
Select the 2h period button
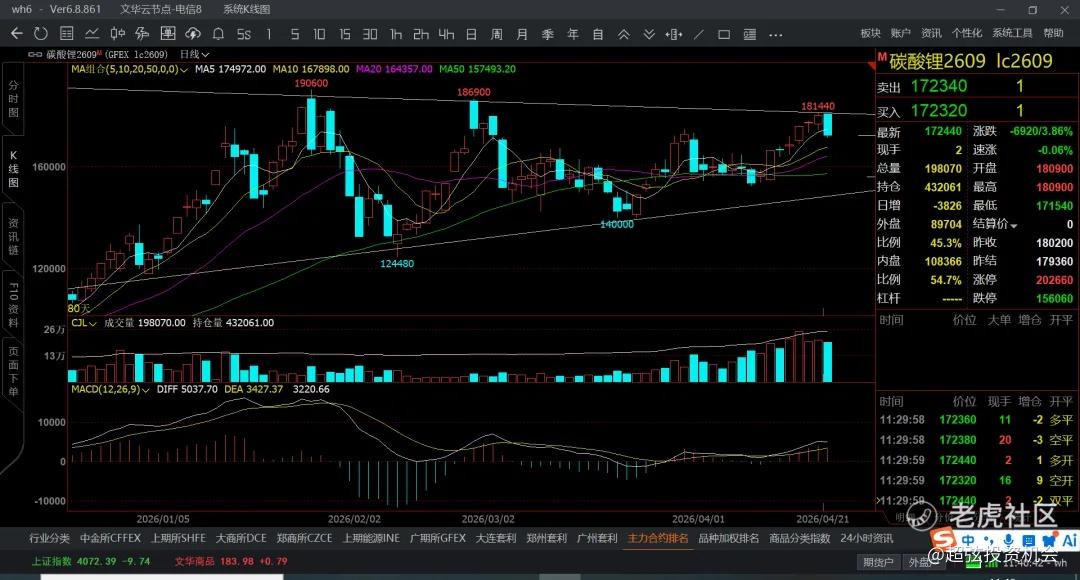click(x=421, y=34)
